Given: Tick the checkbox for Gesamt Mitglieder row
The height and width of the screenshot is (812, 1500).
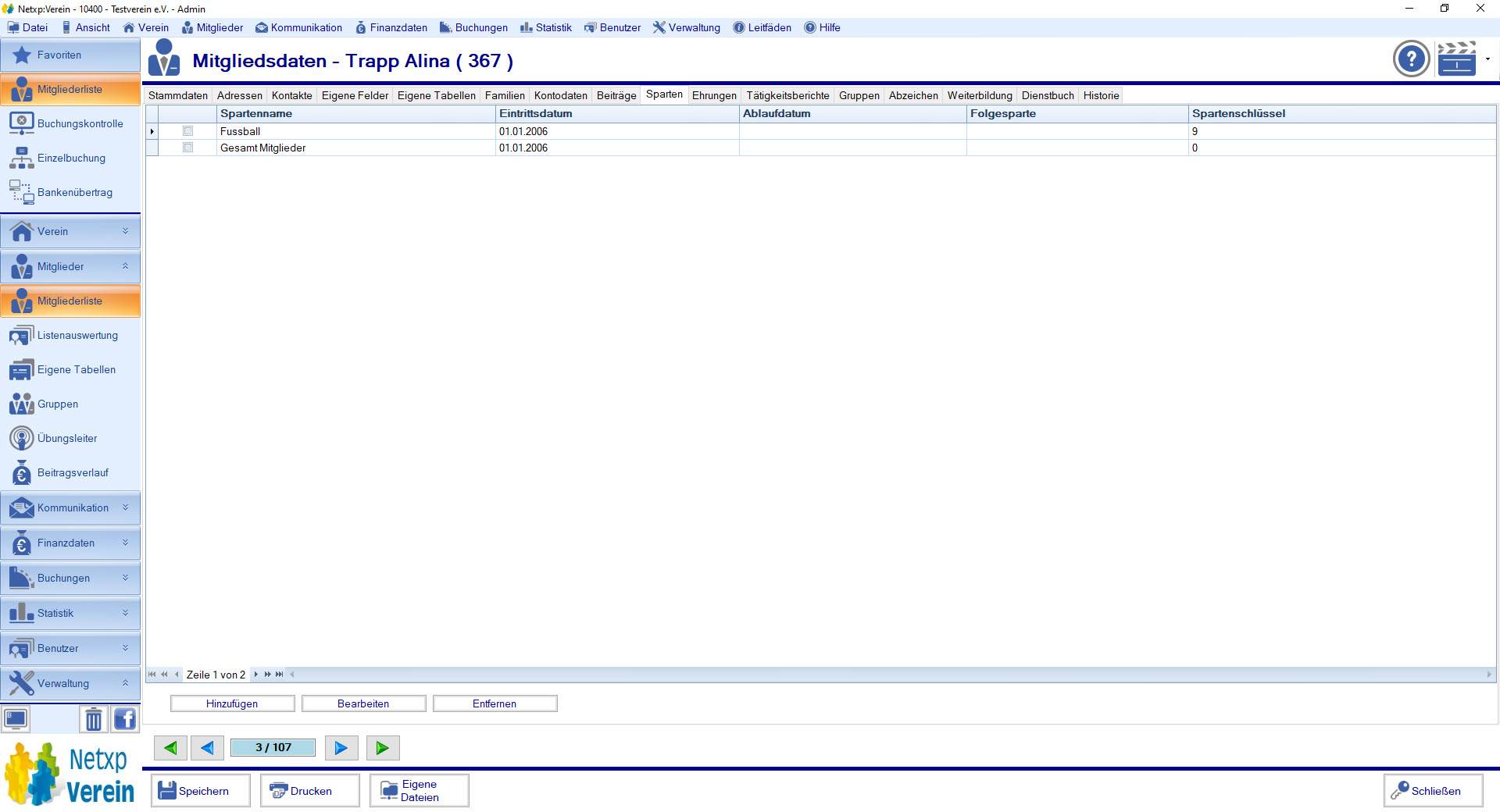Looking at the screenshot, I should 187,148.
